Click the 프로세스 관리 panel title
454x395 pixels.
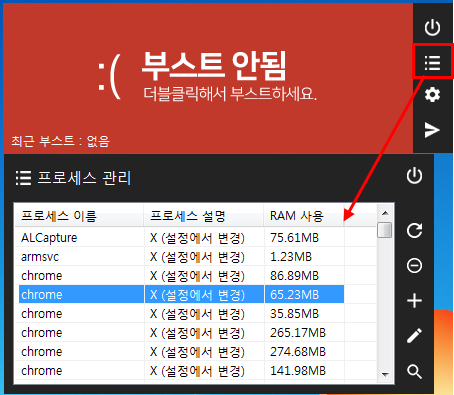coord(84,178)
